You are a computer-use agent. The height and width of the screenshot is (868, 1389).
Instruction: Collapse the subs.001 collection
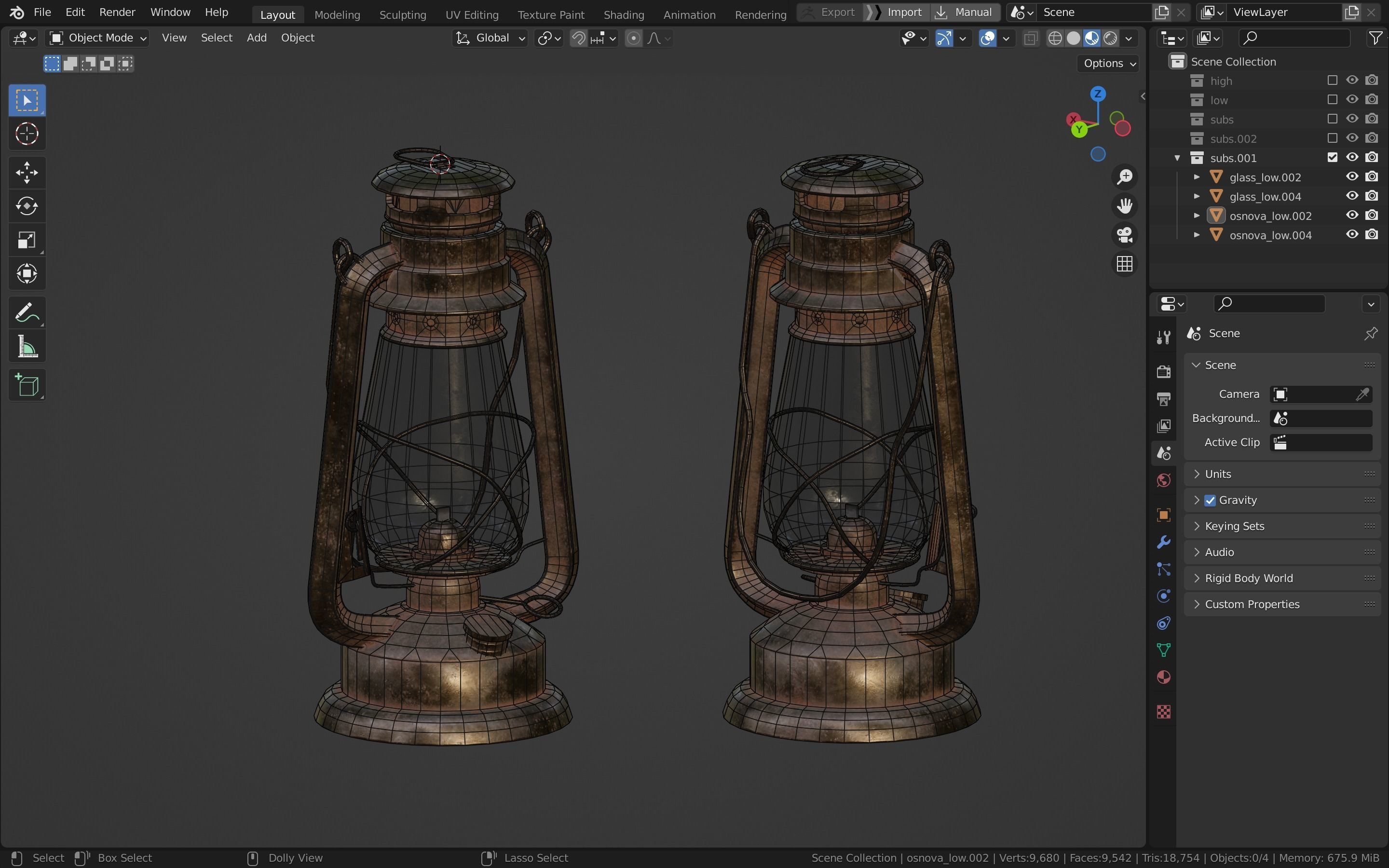[1177, 158]
